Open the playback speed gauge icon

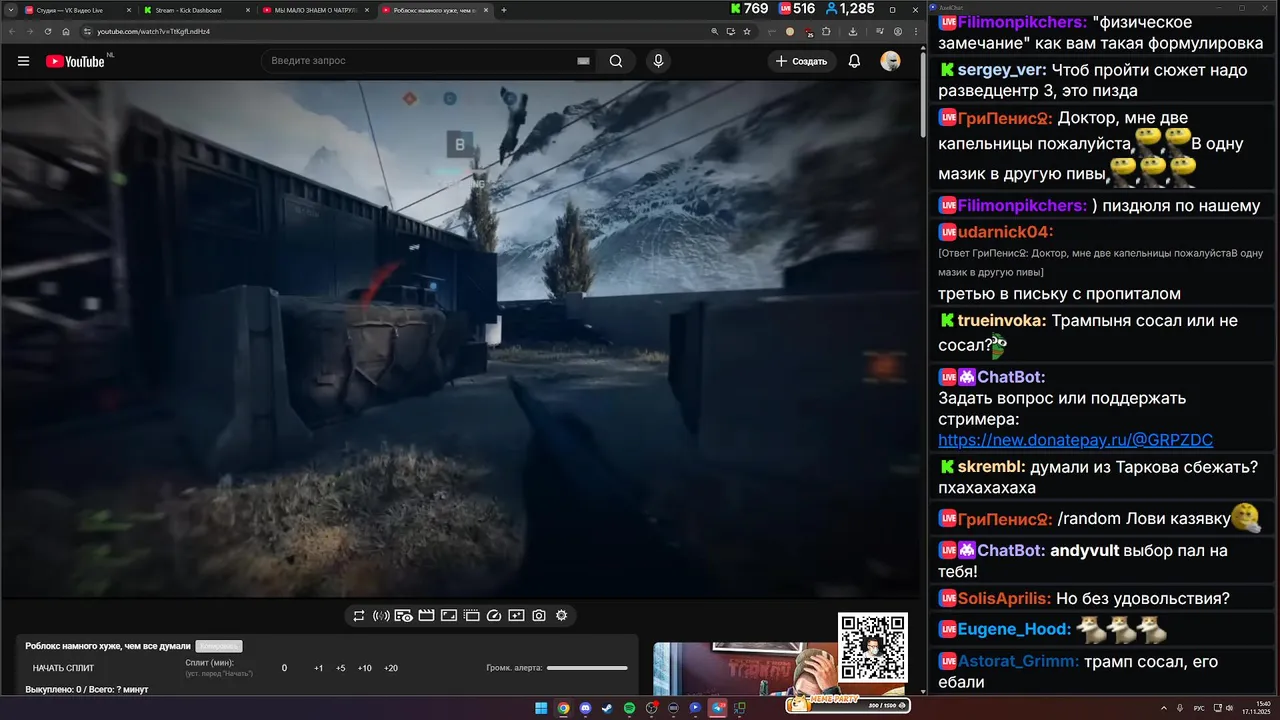click(x=493, y=616)
